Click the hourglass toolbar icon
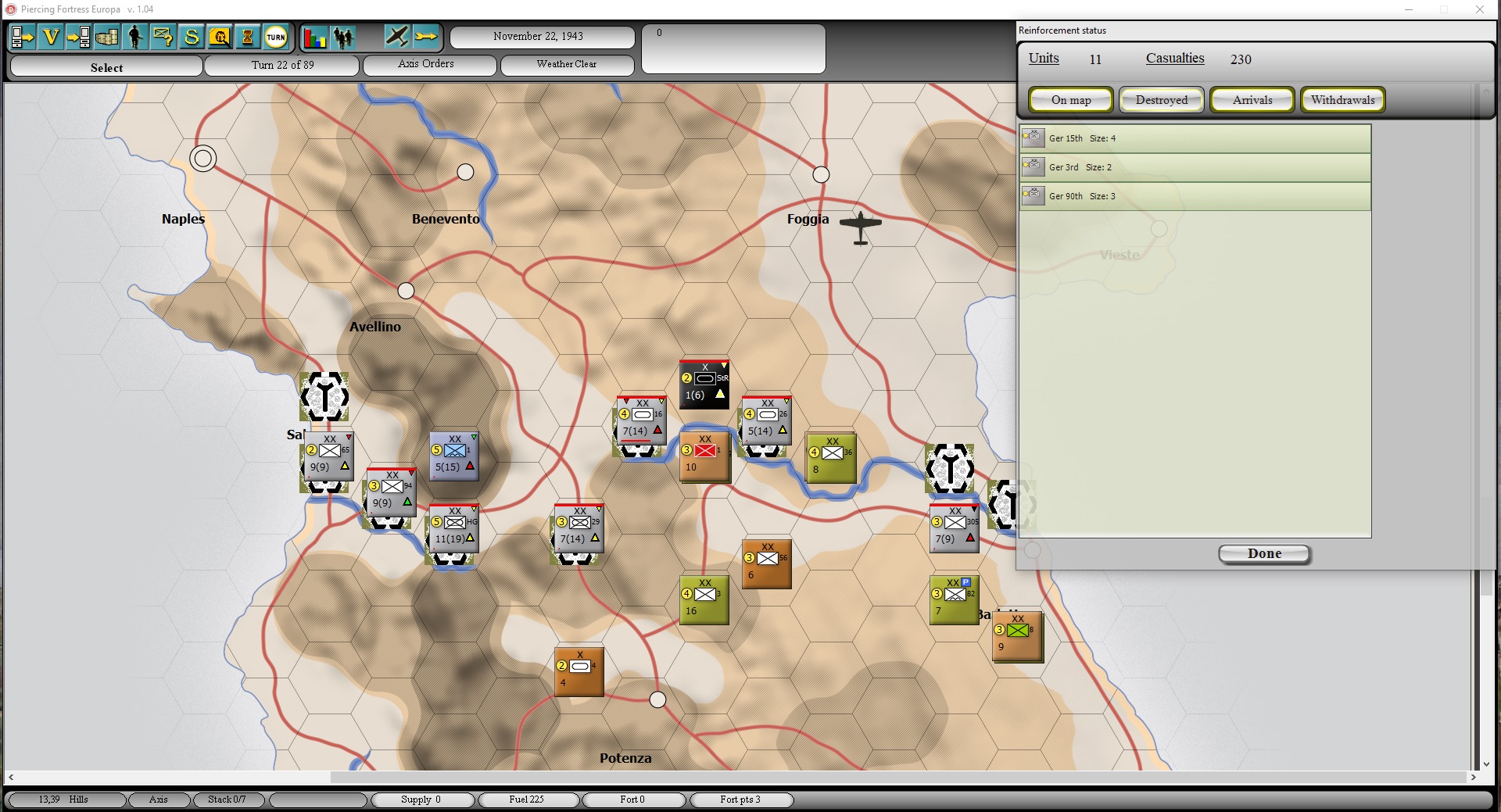 tap(248, 37)
